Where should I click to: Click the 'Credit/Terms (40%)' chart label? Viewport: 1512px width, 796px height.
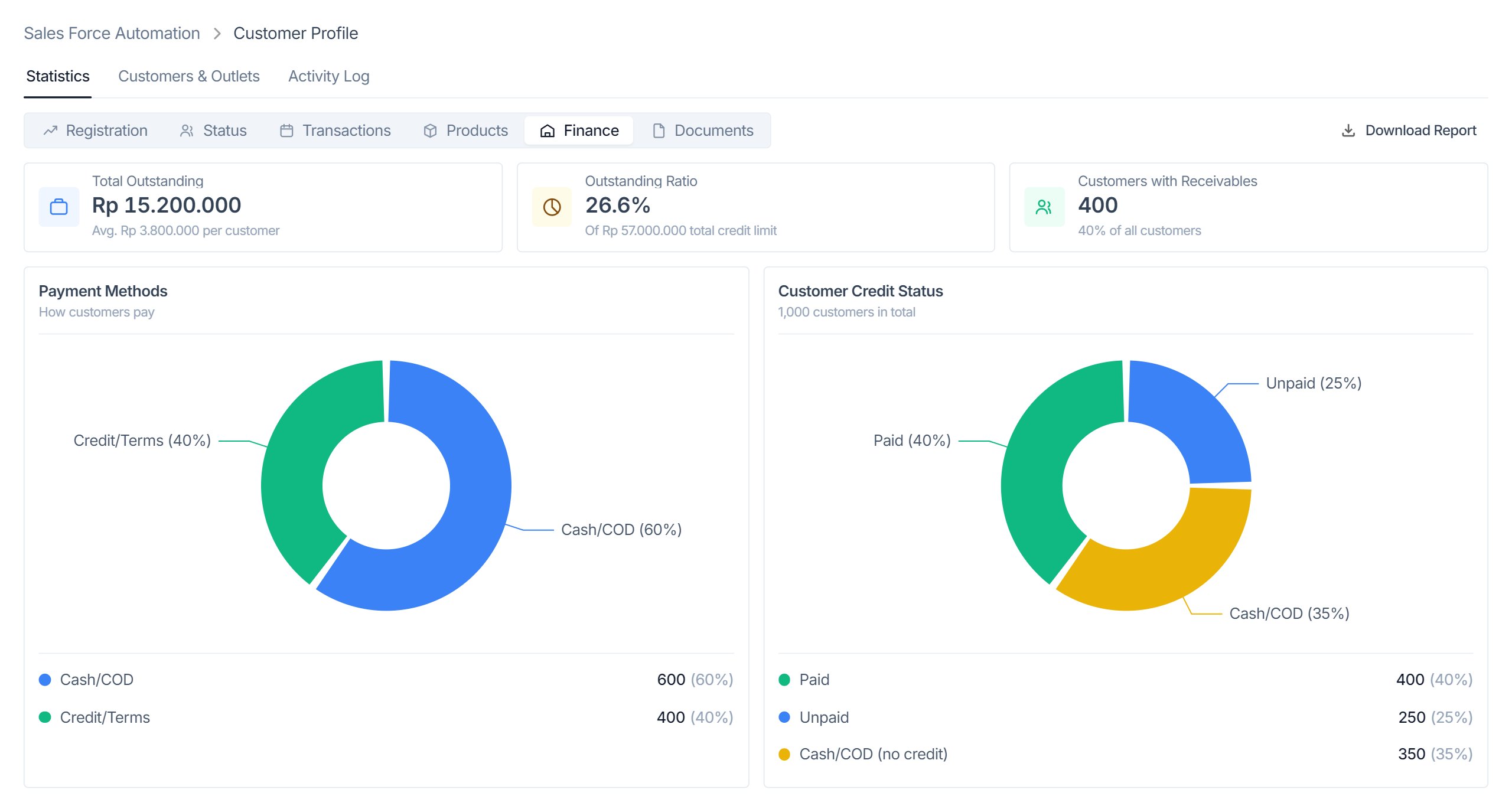pos(142,441)
